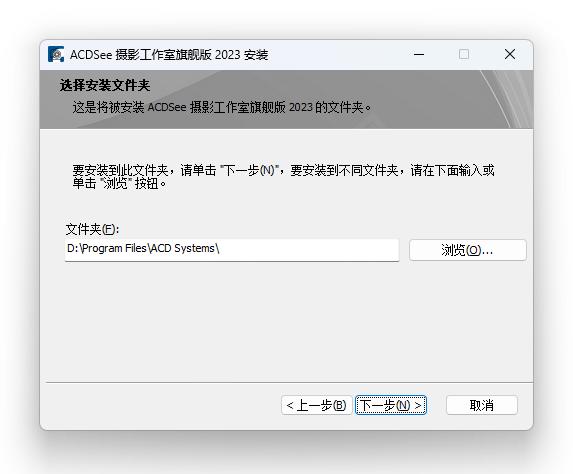Click empty dialog area below folder field

click(x=286, y=322)
